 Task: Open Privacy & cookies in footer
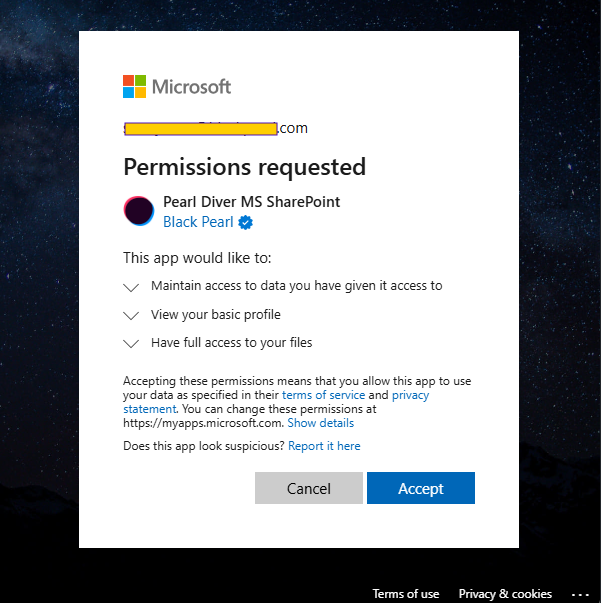click(505, 594)
